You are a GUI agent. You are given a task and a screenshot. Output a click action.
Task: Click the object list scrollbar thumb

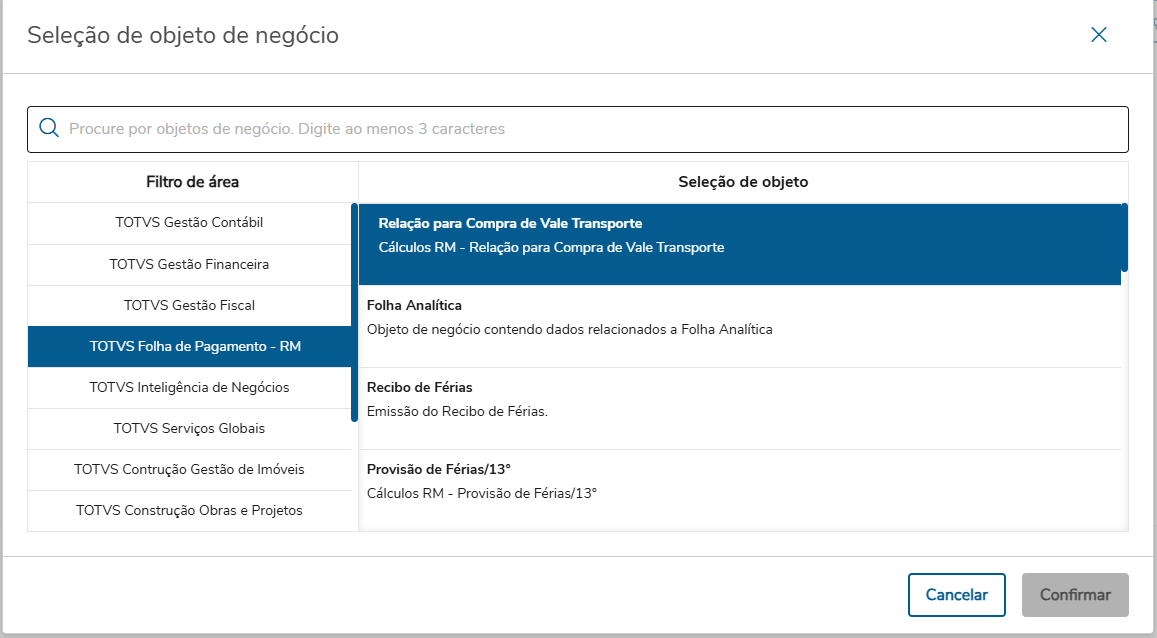coord(1125,237)
